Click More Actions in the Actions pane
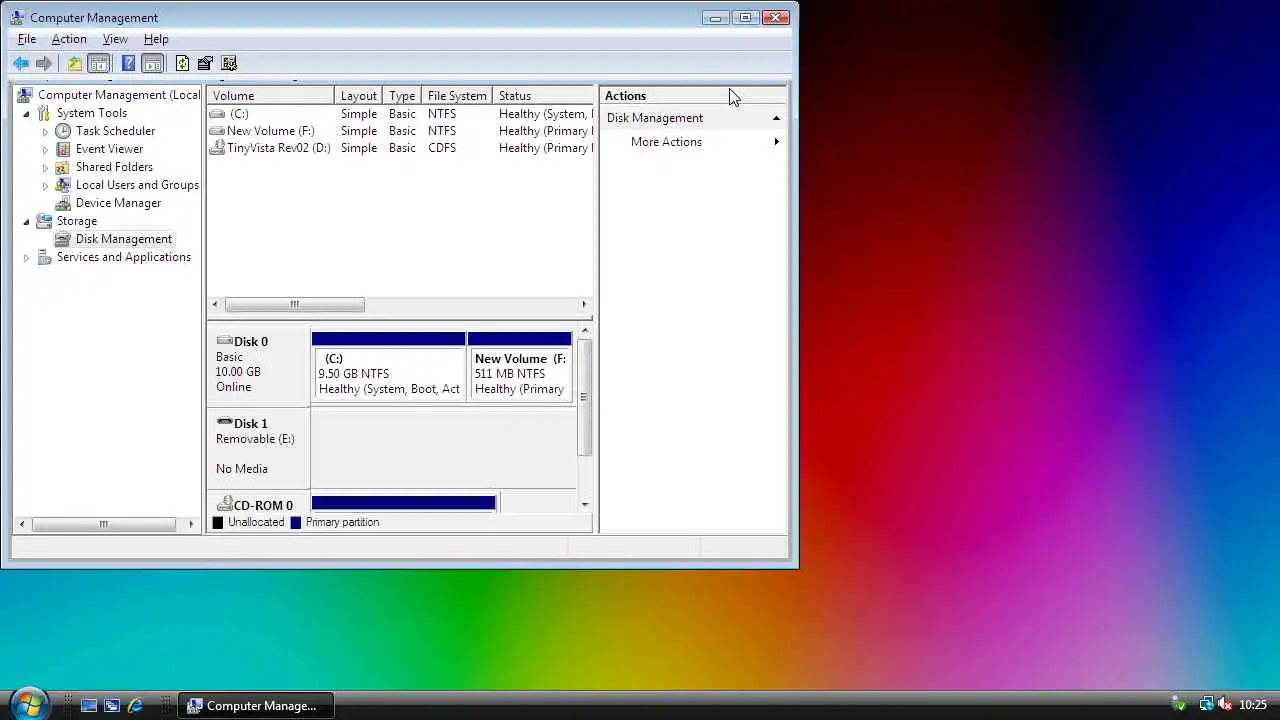 (666, 142)
